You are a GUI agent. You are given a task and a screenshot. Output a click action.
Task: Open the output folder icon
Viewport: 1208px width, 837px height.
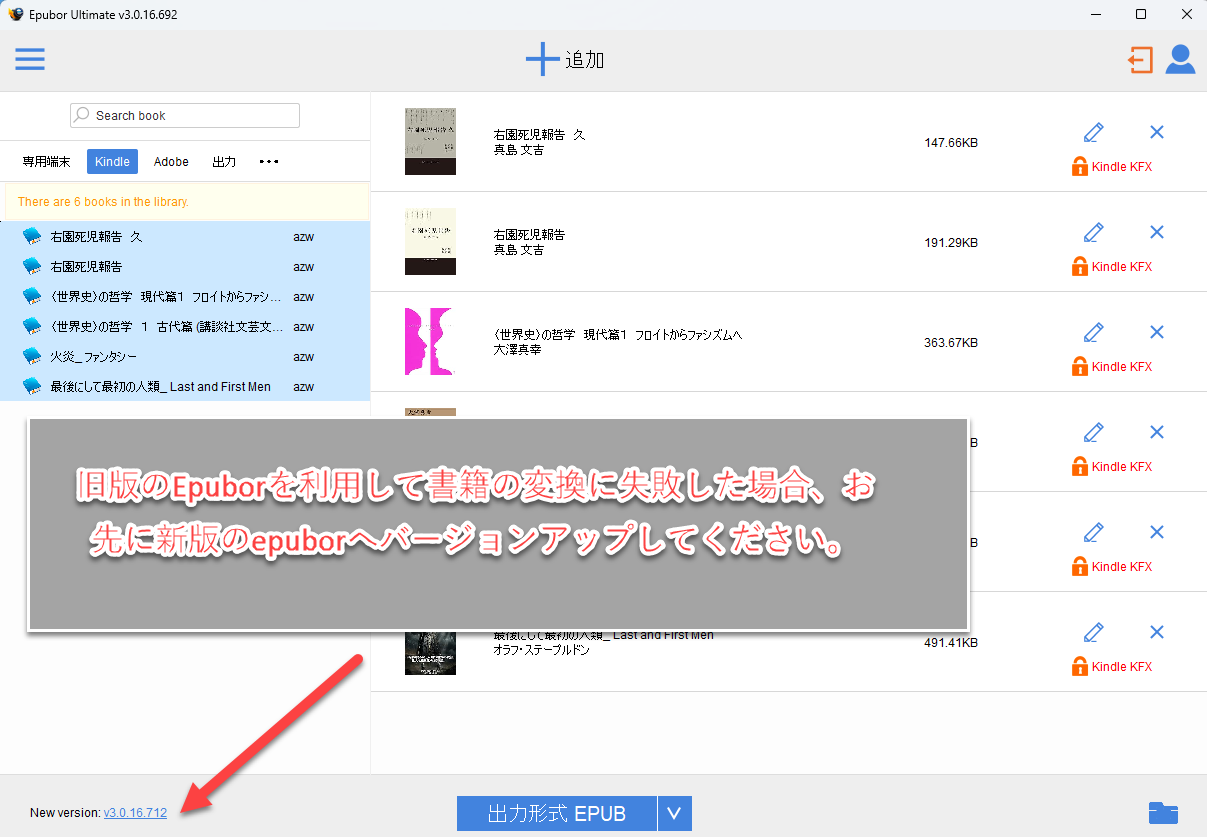tap(1163, 813)
